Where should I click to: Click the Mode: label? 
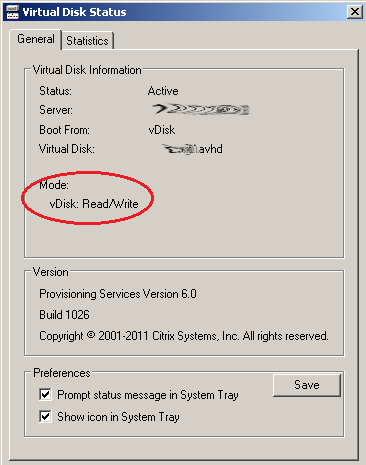[x=54, y=185]
